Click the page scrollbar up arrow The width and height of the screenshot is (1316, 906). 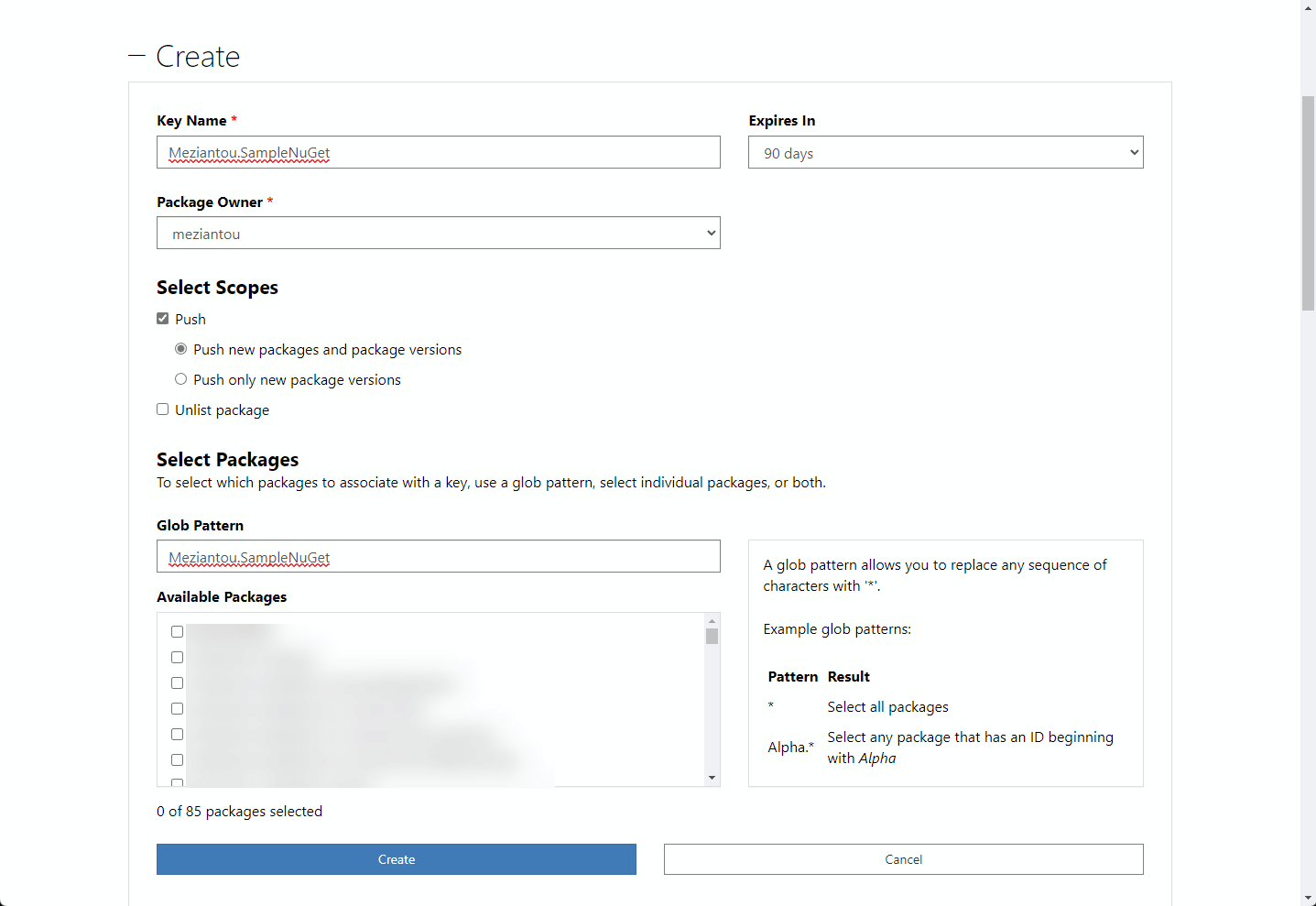[1308, 7]
